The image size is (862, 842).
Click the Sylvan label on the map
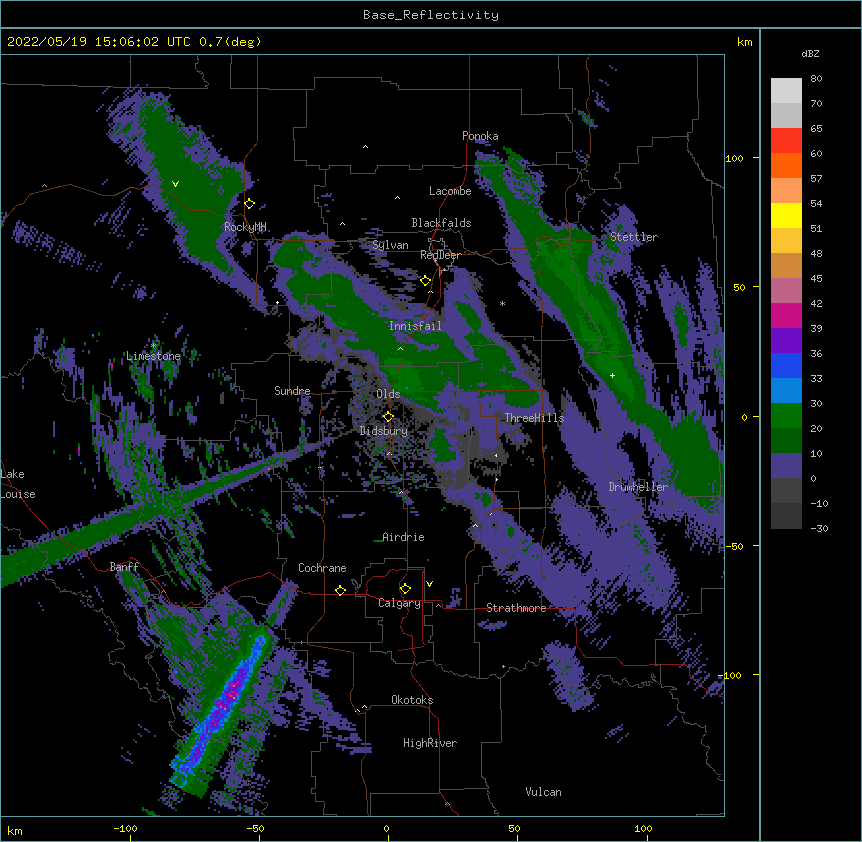[390, 245]
